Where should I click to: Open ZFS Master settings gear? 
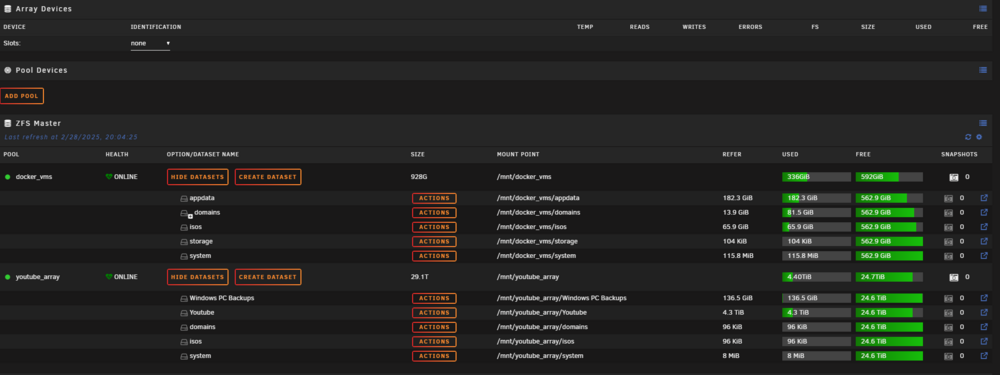click(979, 136)
